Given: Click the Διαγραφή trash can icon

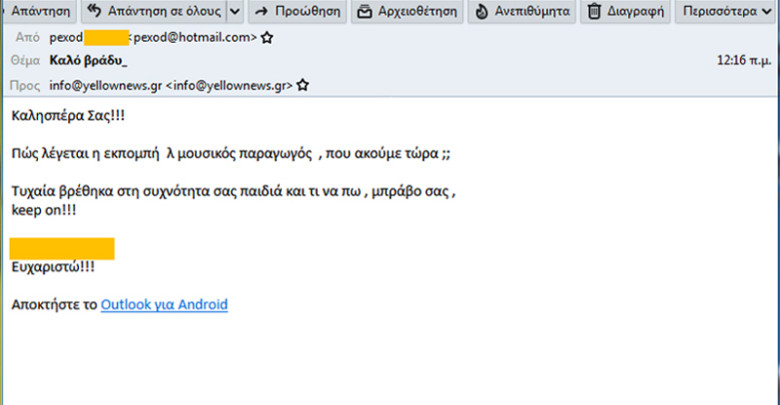Looking at the screenshot, I should click(x=594, y=12).
